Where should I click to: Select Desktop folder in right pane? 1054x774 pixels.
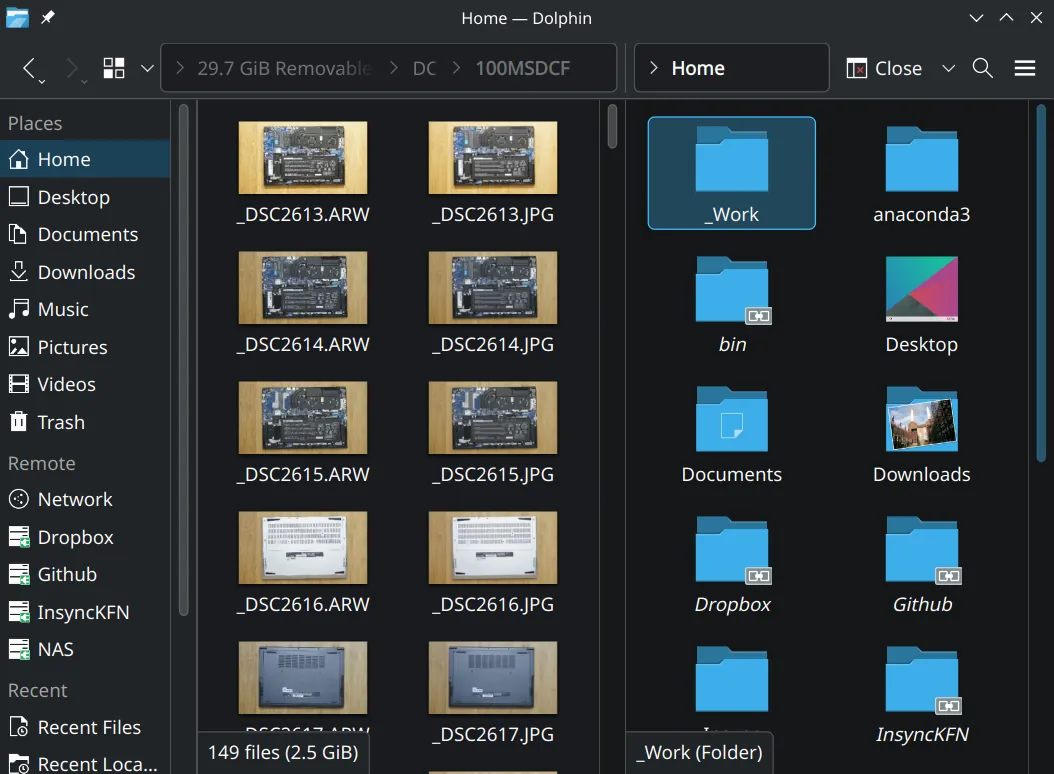[x=922, y=288]
